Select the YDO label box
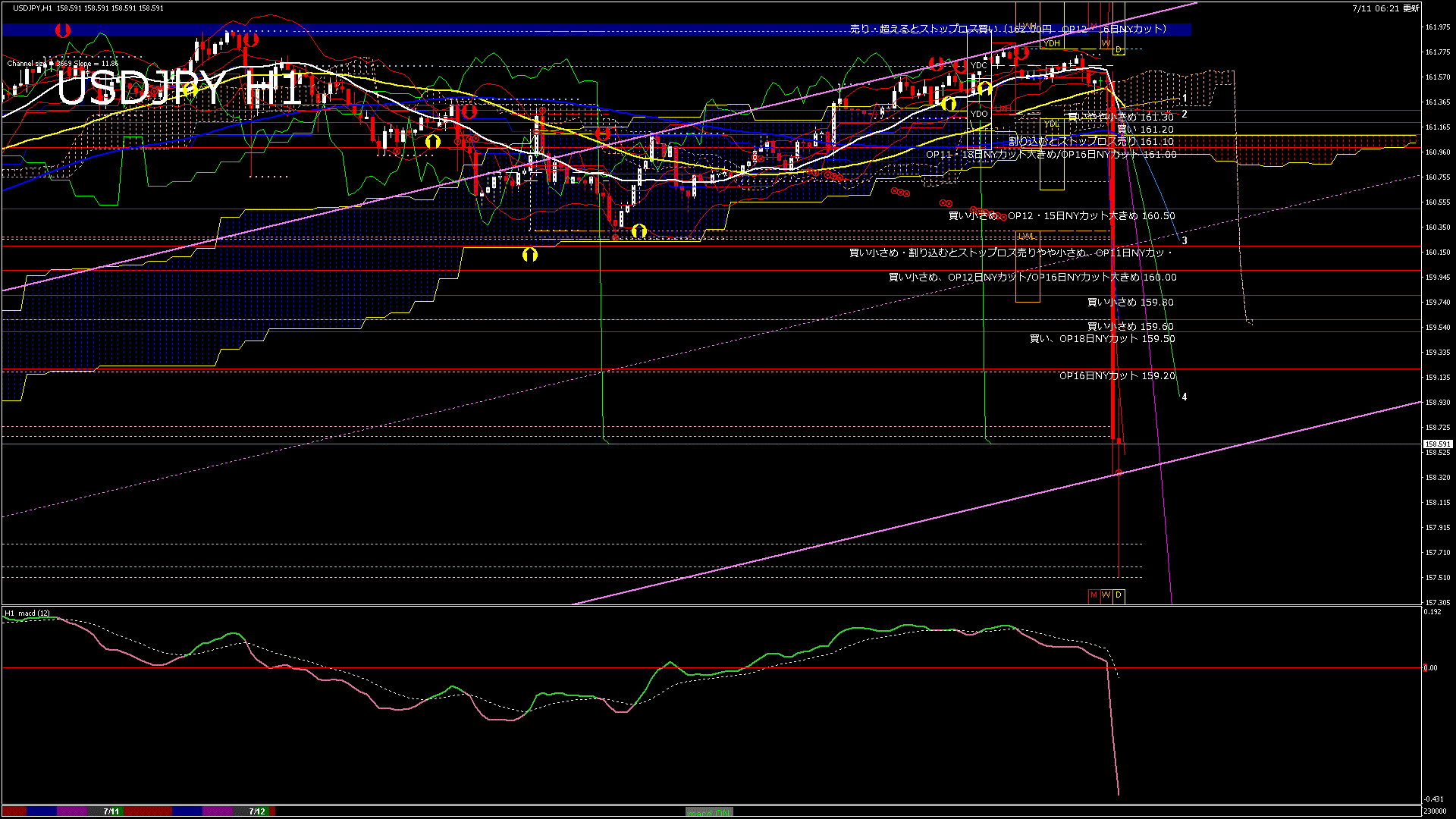Image resolution: width=1456 pixels, height=819 pixels. tap(979, 114)
